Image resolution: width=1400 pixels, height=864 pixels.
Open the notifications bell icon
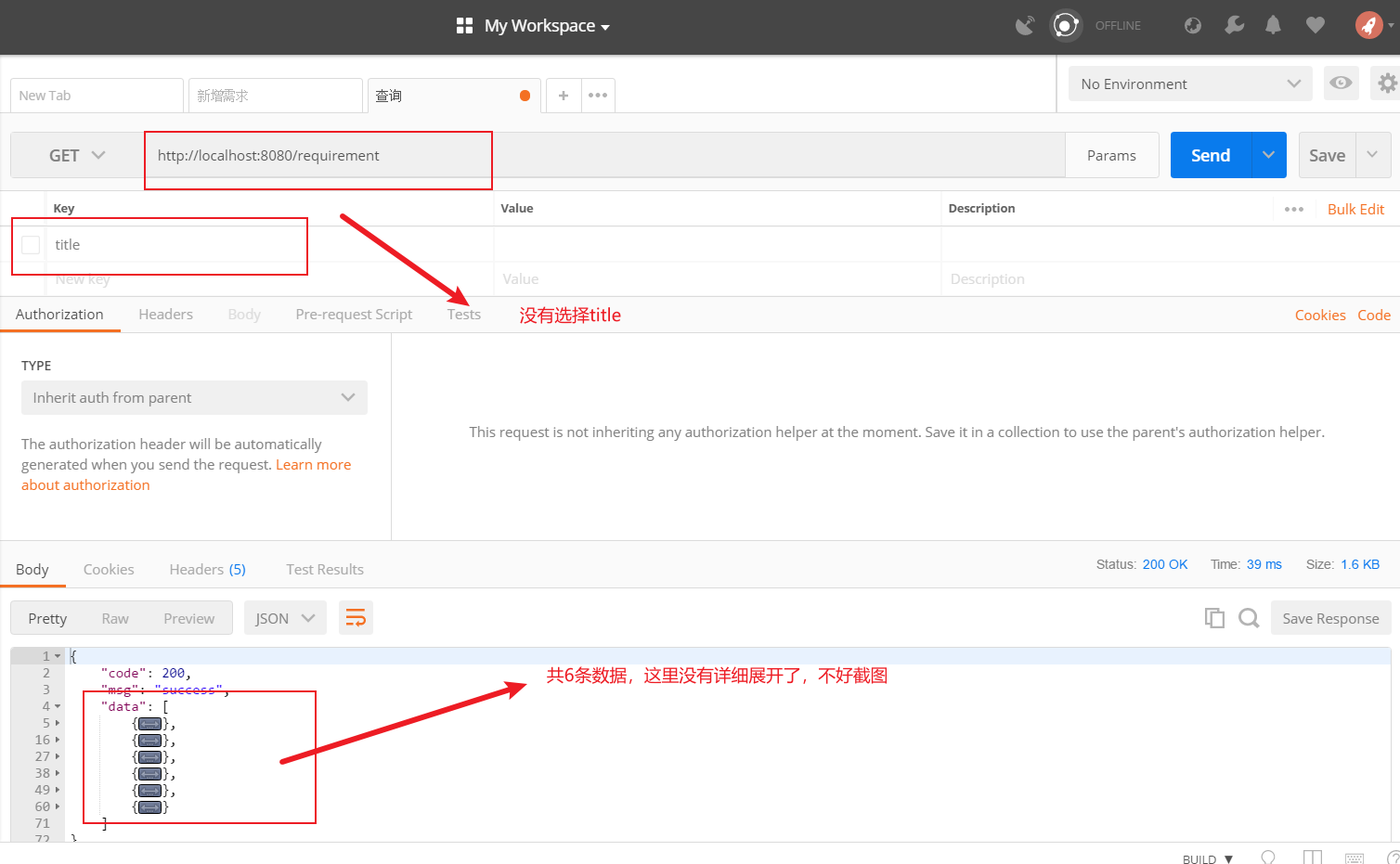pos(1273,25)
